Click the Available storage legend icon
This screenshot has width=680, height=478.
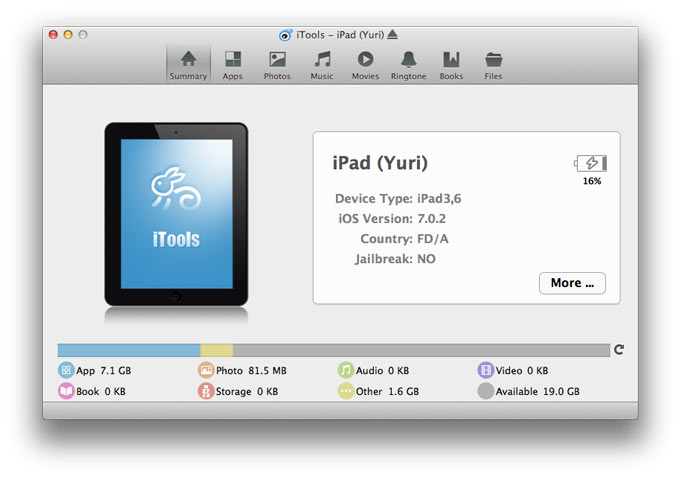pyautogui.click(x=486, y=391)
